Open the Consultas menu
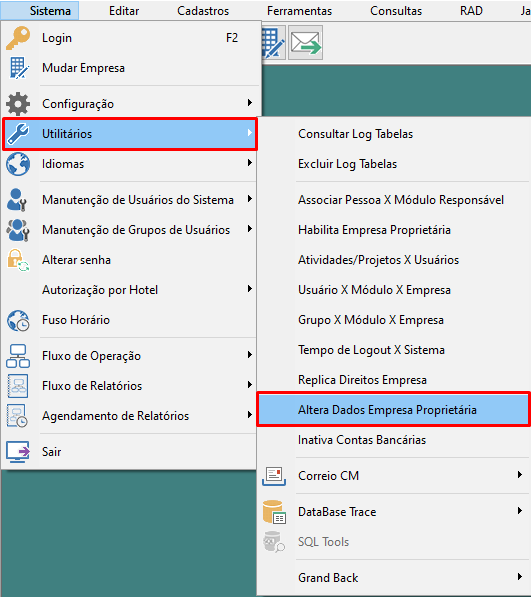Screen dimensions: 531x597 tap(396, 11)
